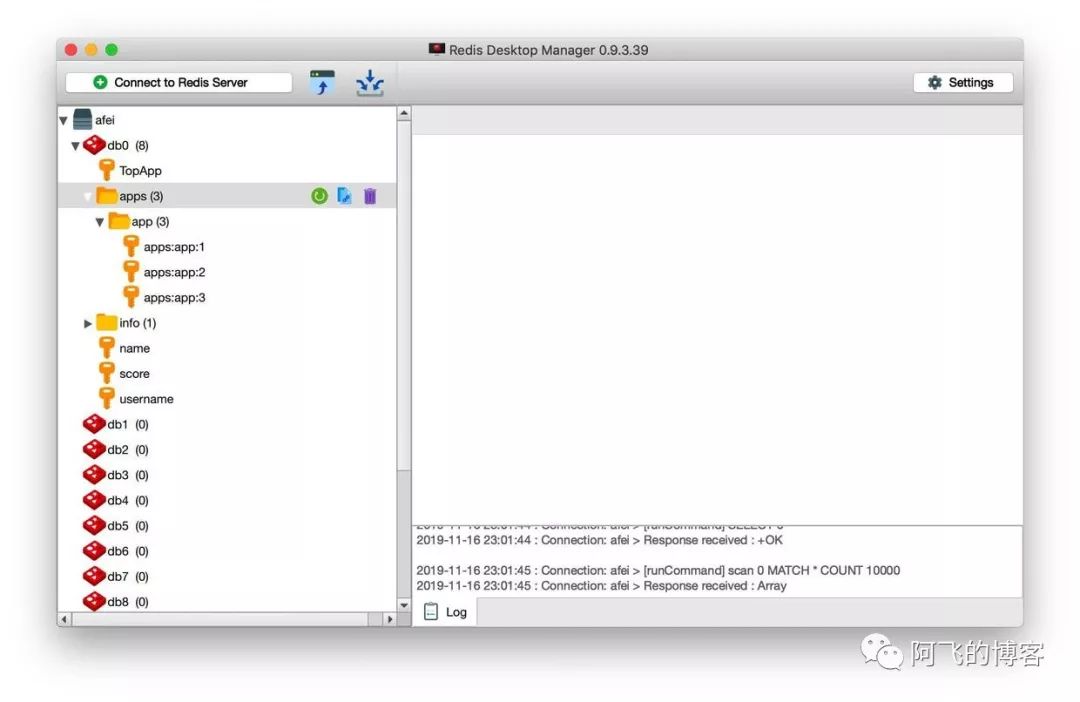Screen dimensions: 1080x702
Task: Open key apps:app:3 label
Action: (174, 298)
